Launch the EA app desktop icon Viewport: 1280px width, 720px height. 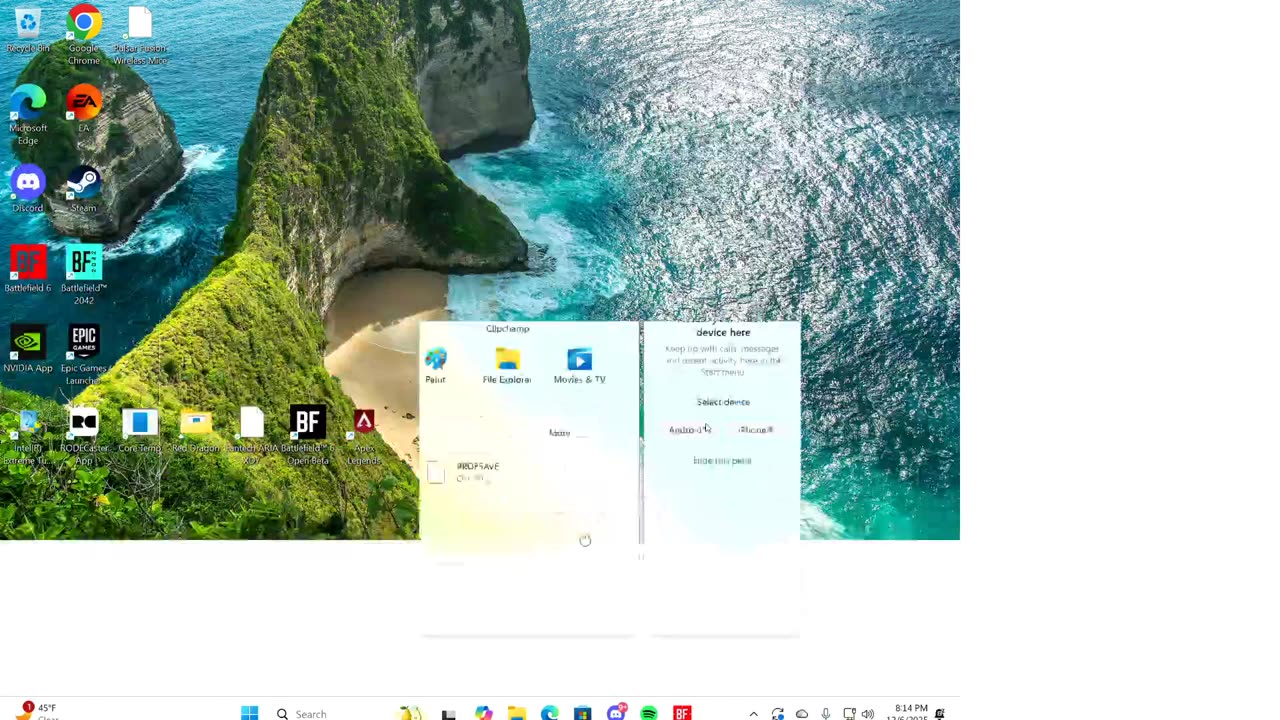tap(84, 110)
